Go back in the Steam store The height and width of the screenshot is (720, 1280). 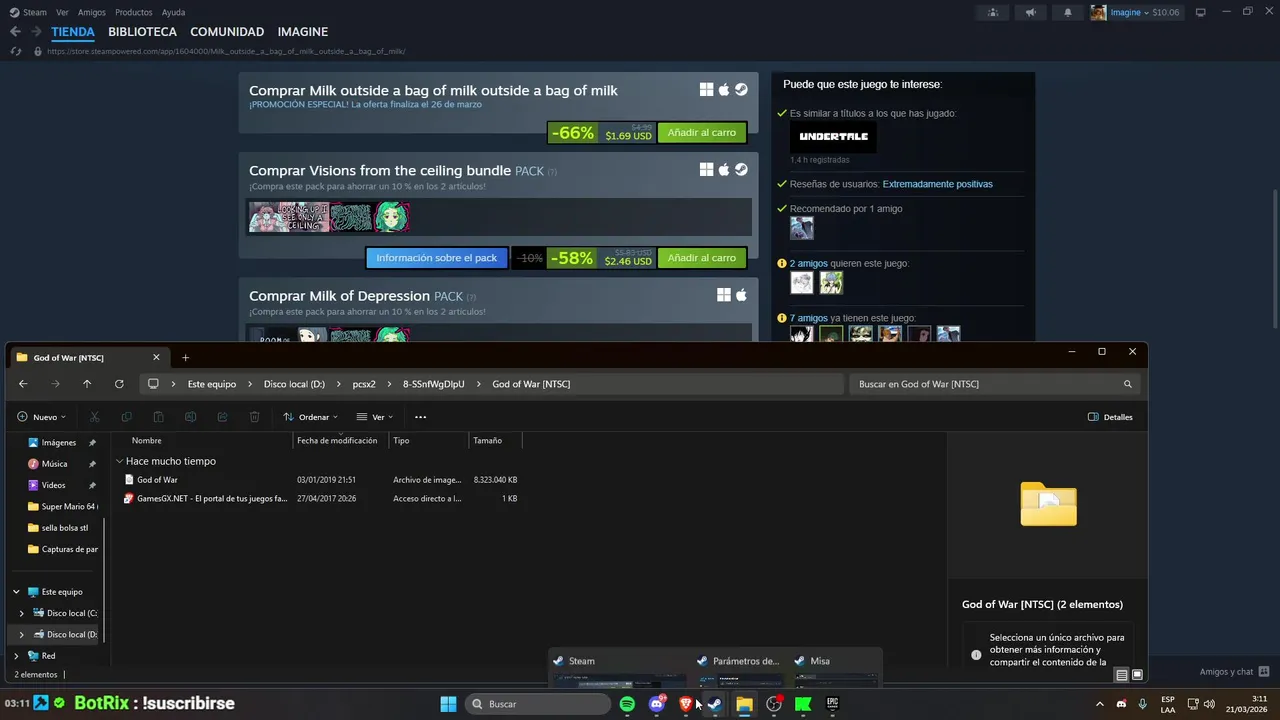coord(15,32)
